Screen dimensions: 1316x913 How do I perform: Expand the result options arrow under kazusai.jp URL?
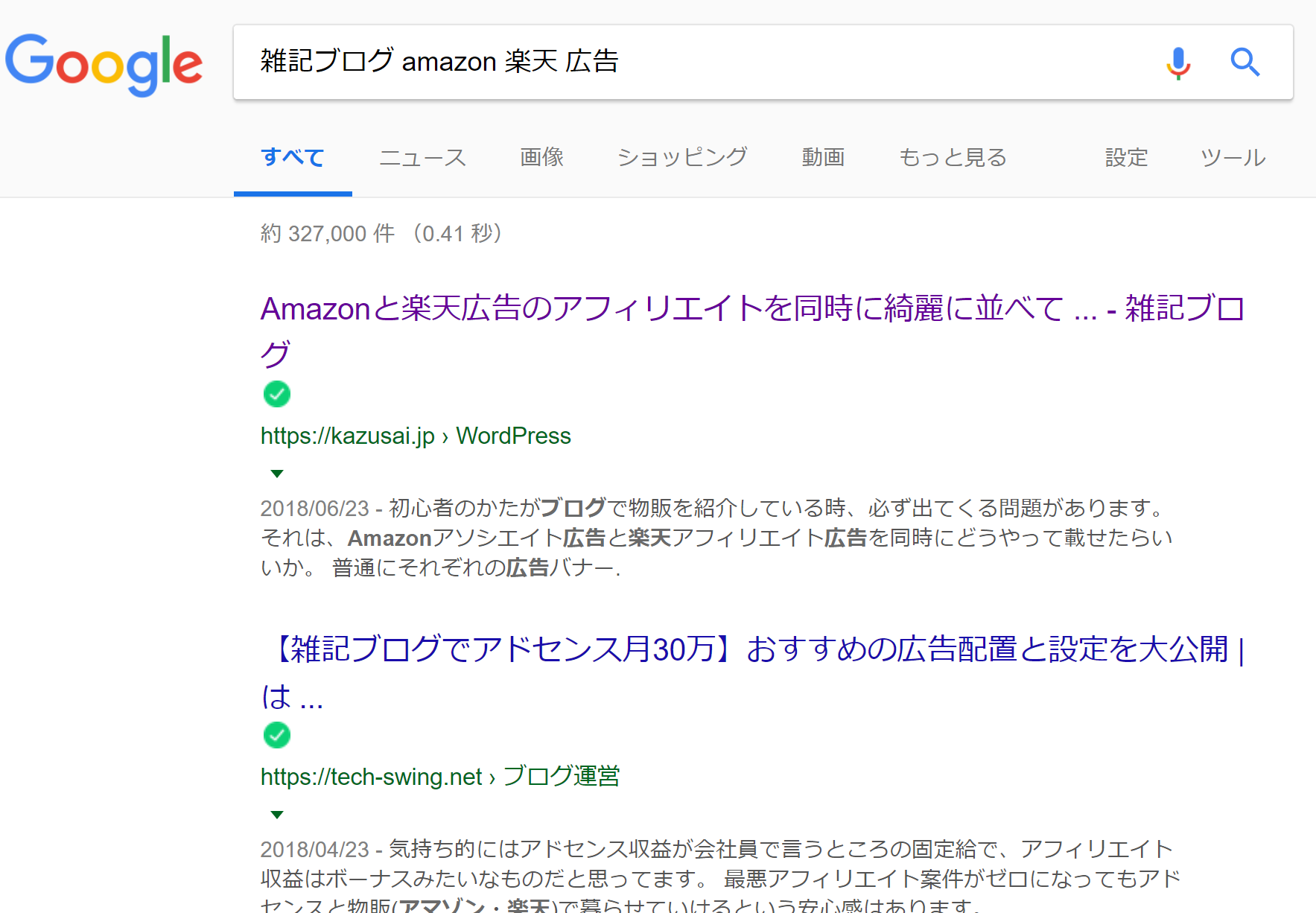point(276,473)
